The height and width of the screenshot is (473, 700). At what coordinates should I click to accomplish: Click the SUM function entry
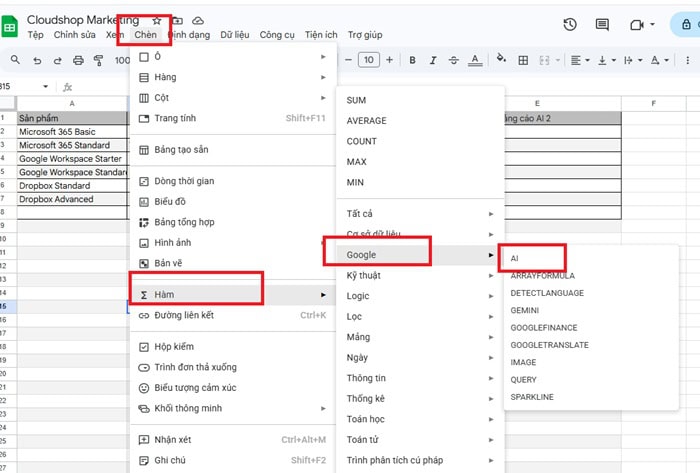click(x=357, y=100)
